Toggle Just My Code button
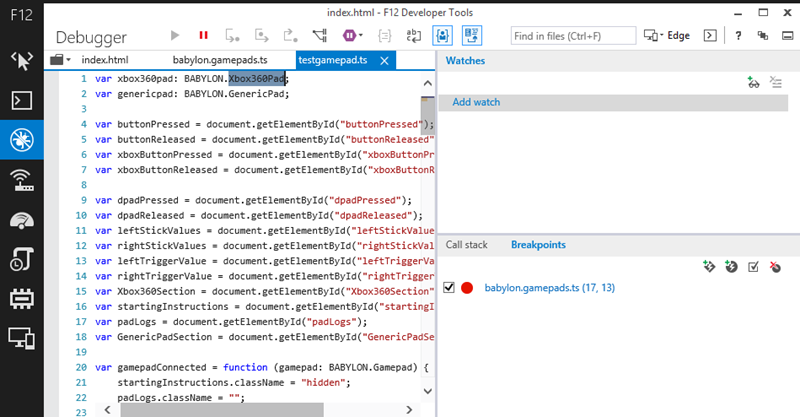This screenshot has height=417, width=800. coord(442,36)
